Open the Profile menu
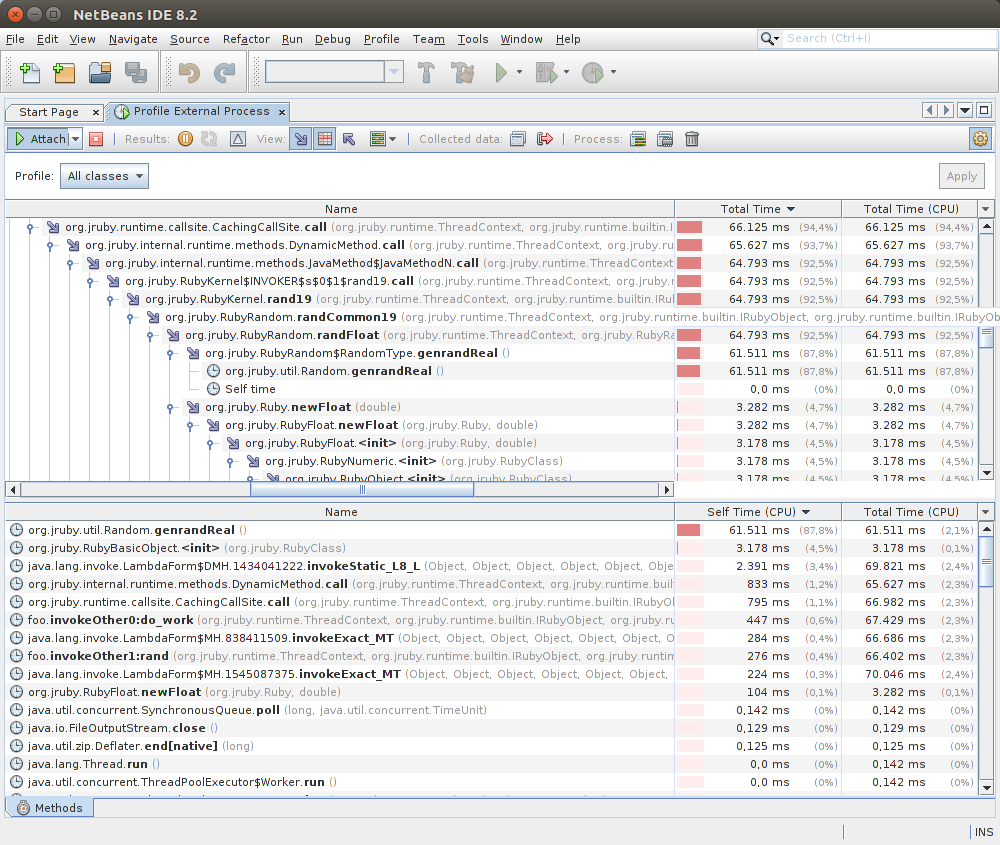1000x845 pixels. pos(381,39)
